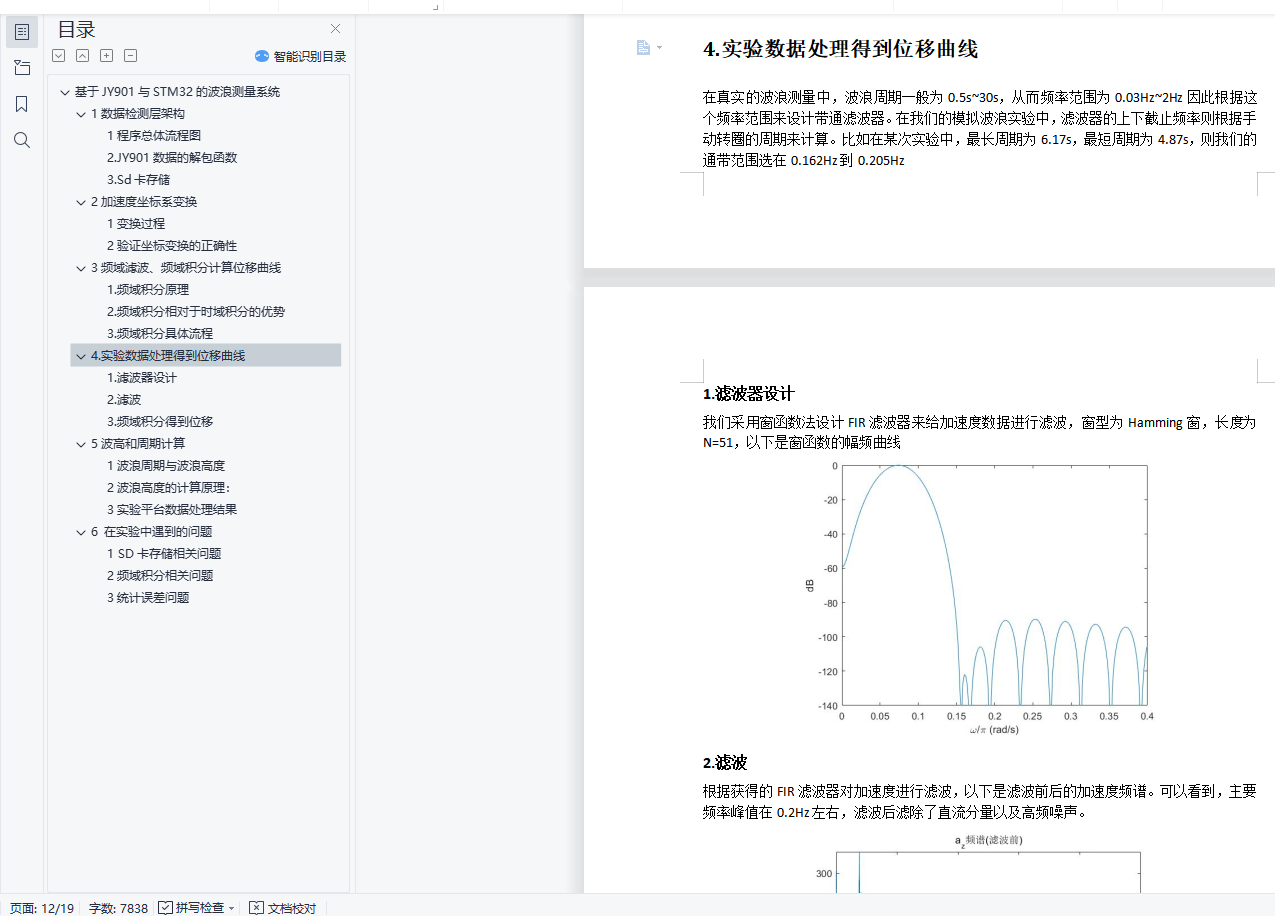Go to outline entry 2 波浪高度的计算原理:
The height and width of the screenshot is (916, 1275).
point(169,488)
